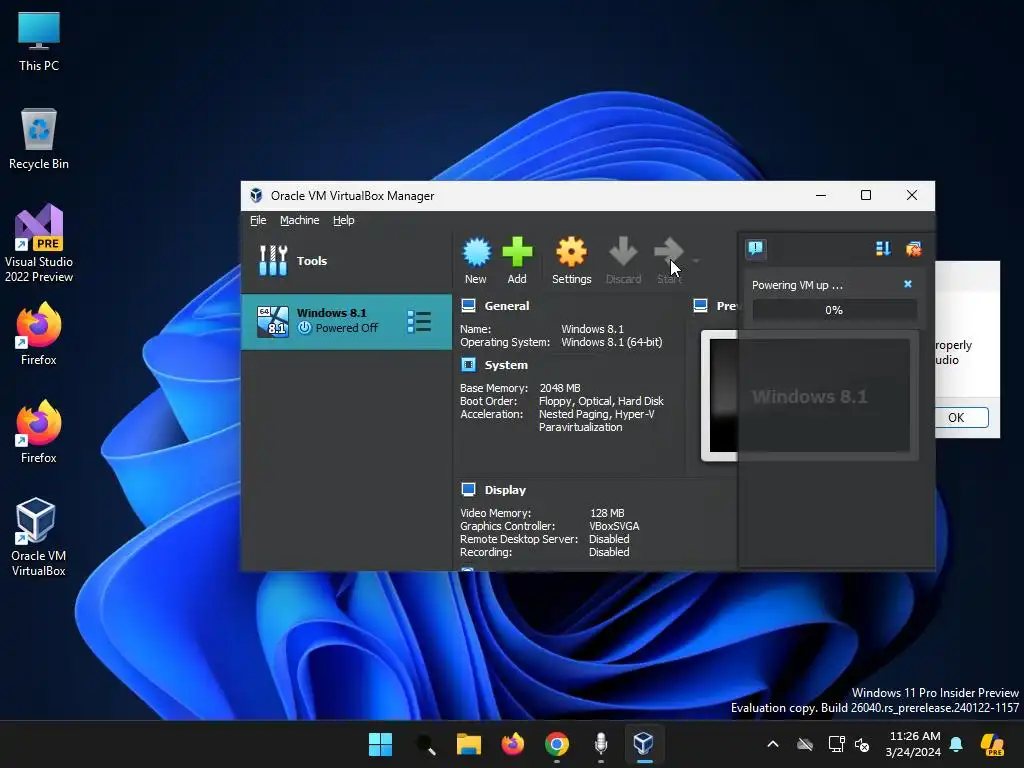Image resolution: width=1024 pixels, height=768 pixels.
Task: Click the muted volume tray icon
Action: point(862,744)
